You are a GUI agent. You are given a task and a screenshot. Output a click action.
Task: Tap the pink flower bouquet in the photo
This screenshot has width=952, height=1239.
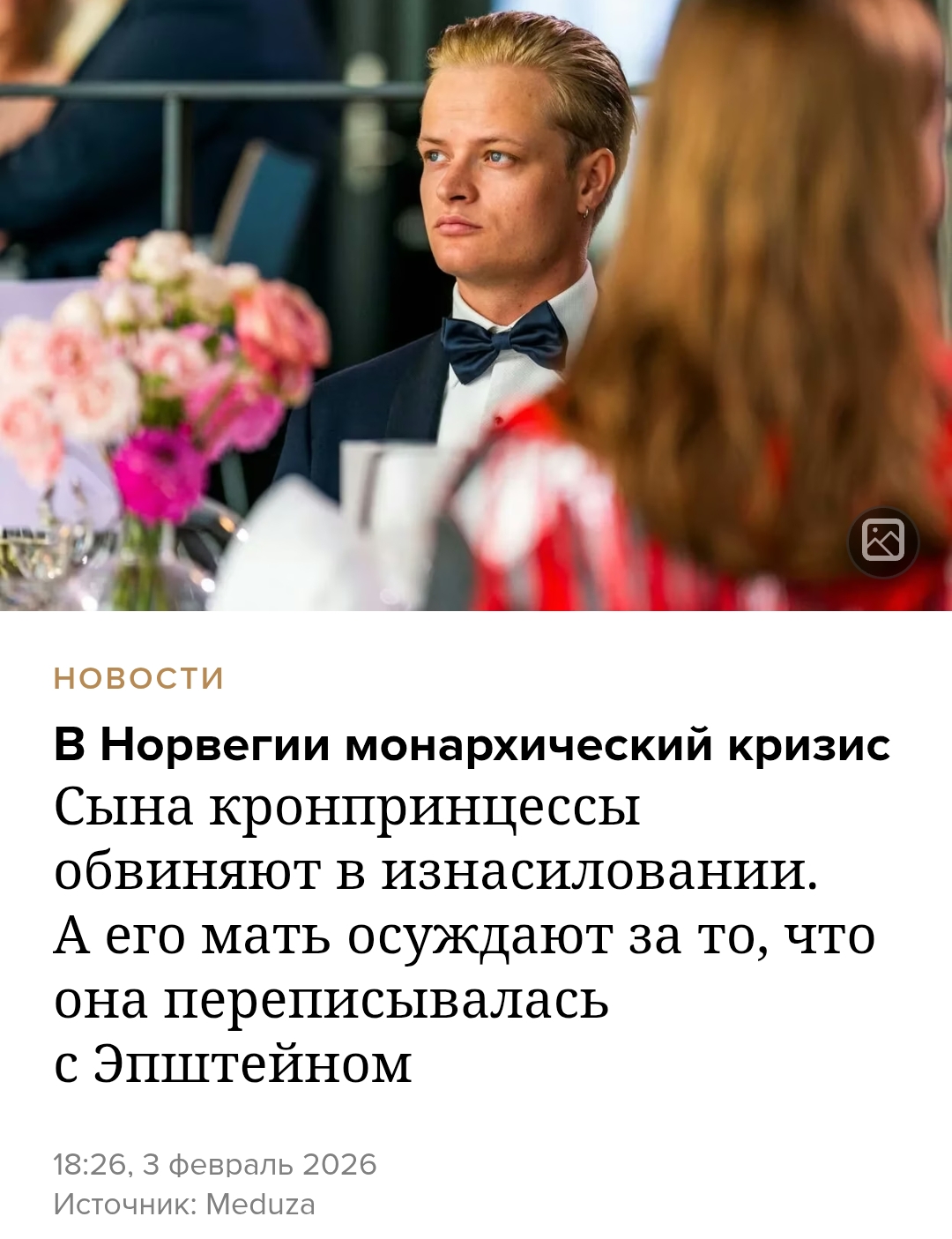pos(163,370)
